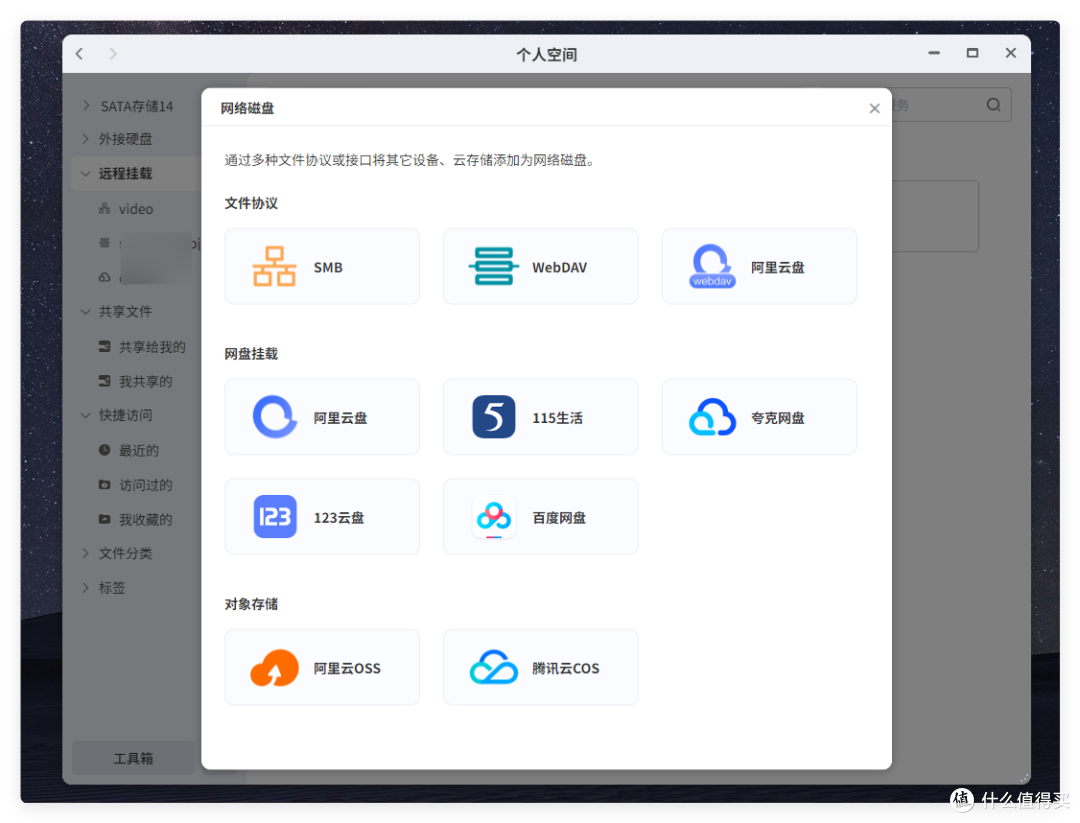The image size is (1080, 823).
Task: Choose the 腾讯云COS object storage icon
Action: 493,667
